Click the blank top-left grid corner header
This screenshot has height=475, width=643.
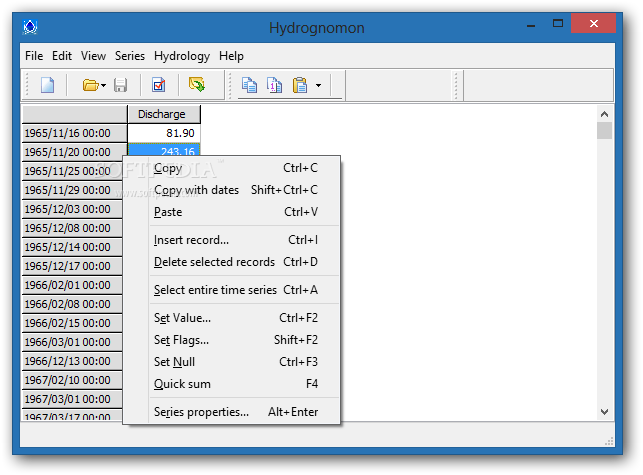(74, 114)
